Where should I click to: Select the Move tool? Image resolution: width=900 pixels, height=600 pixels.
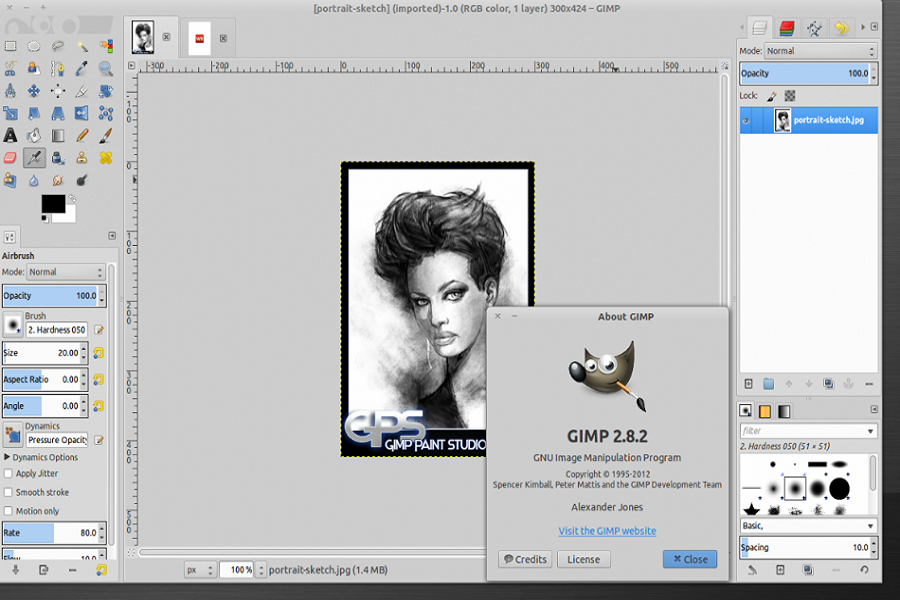click(34, 91)
